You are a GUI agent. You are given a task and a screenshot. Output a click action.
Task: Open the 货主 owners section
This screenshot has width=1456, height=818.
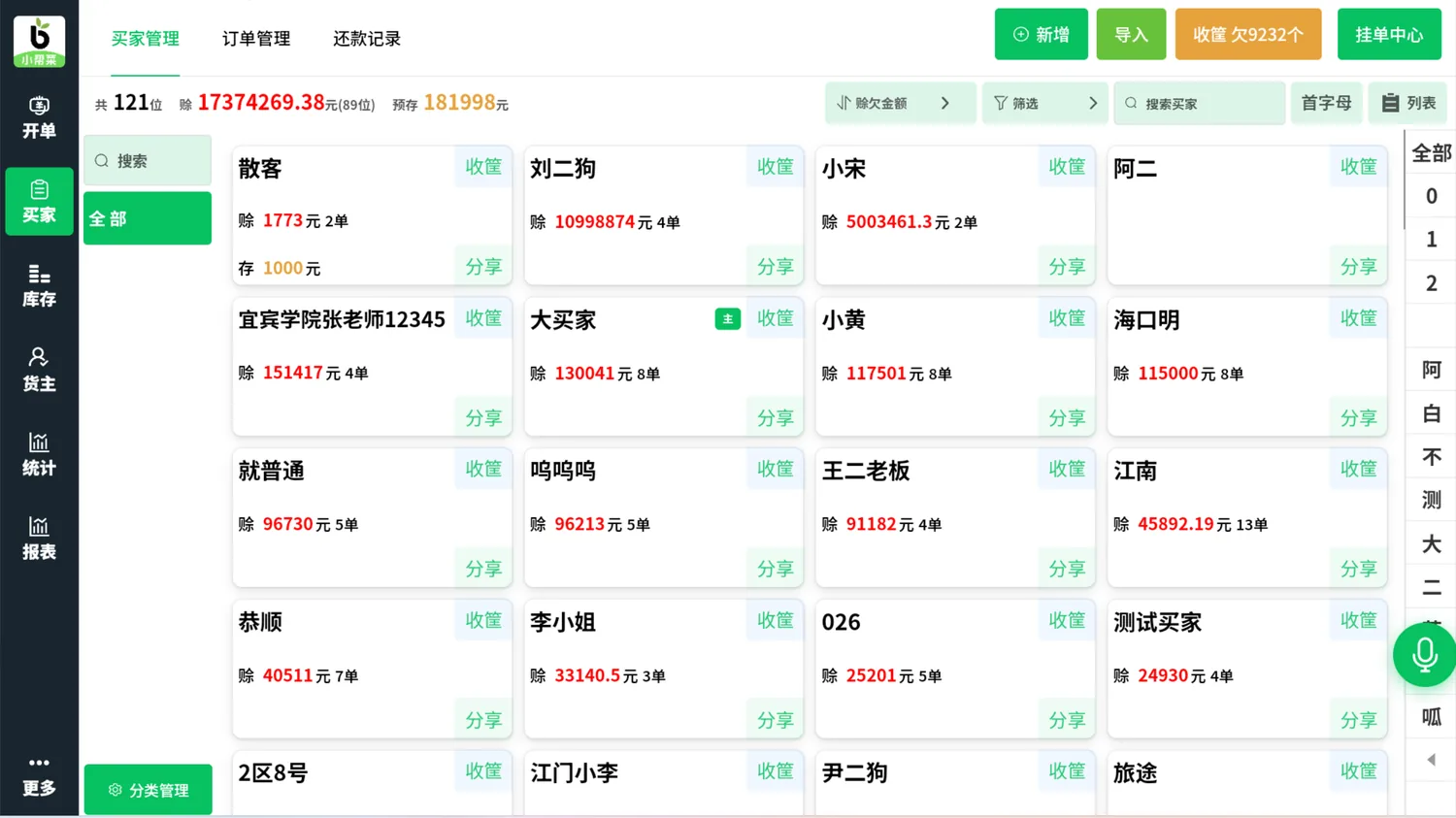pyautogui.click(x=39, y=370)
